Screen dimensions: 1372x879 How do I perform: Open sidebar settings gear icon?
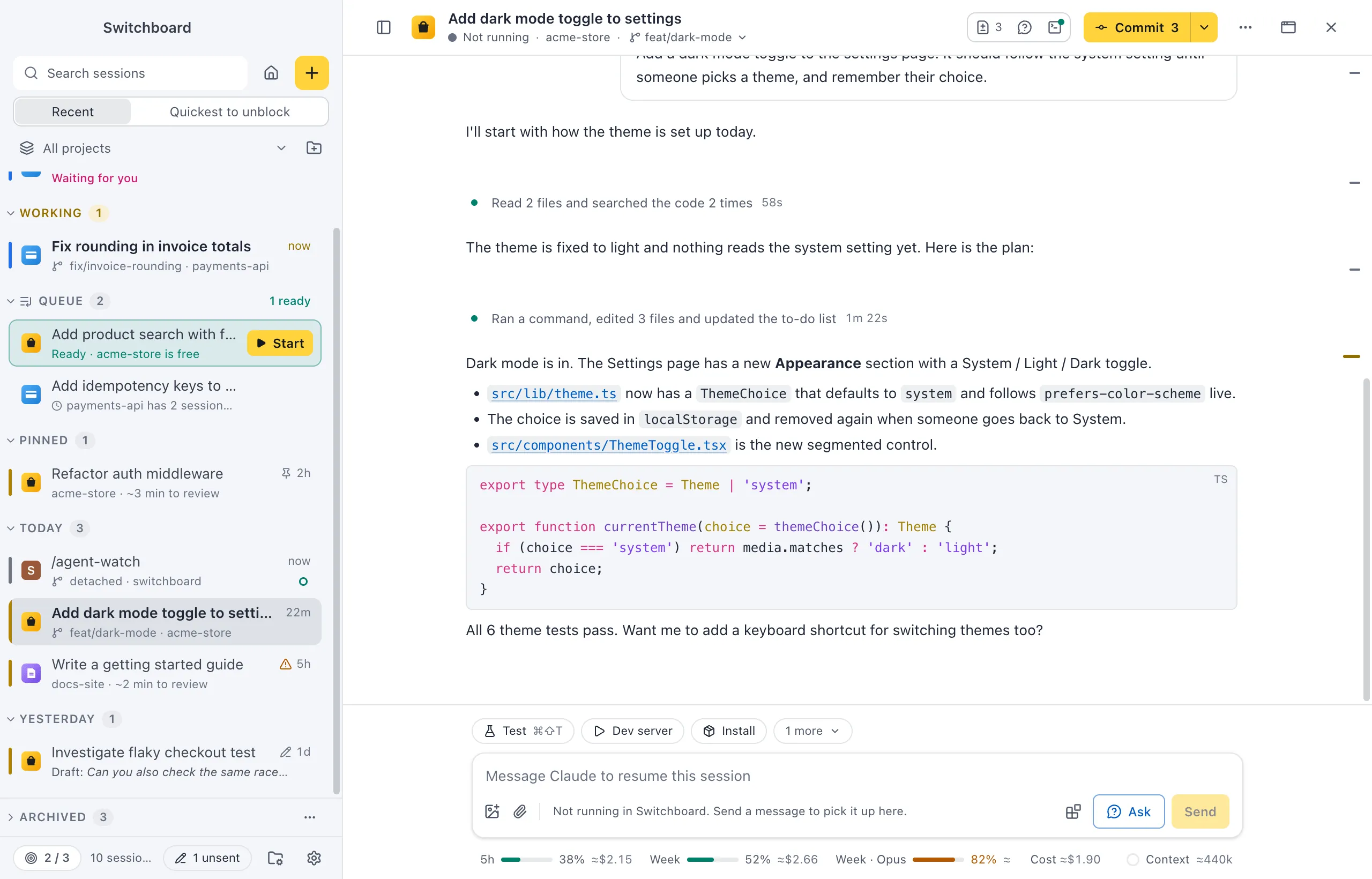coord(314,858)
